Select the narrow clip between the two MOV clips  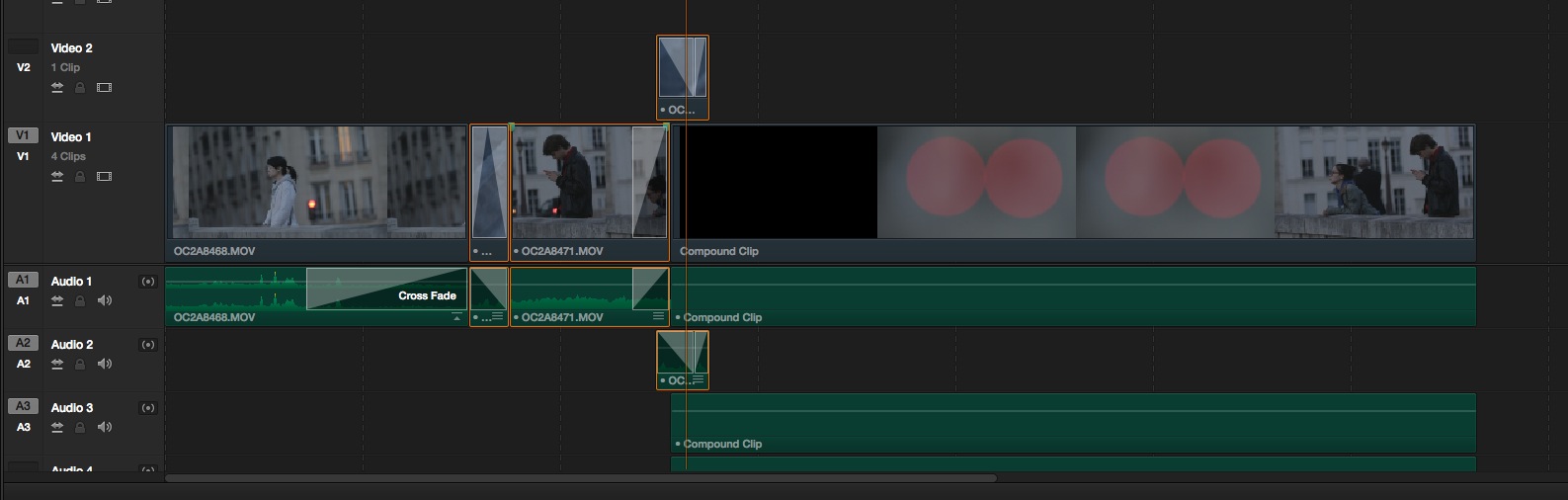[489, 193]
